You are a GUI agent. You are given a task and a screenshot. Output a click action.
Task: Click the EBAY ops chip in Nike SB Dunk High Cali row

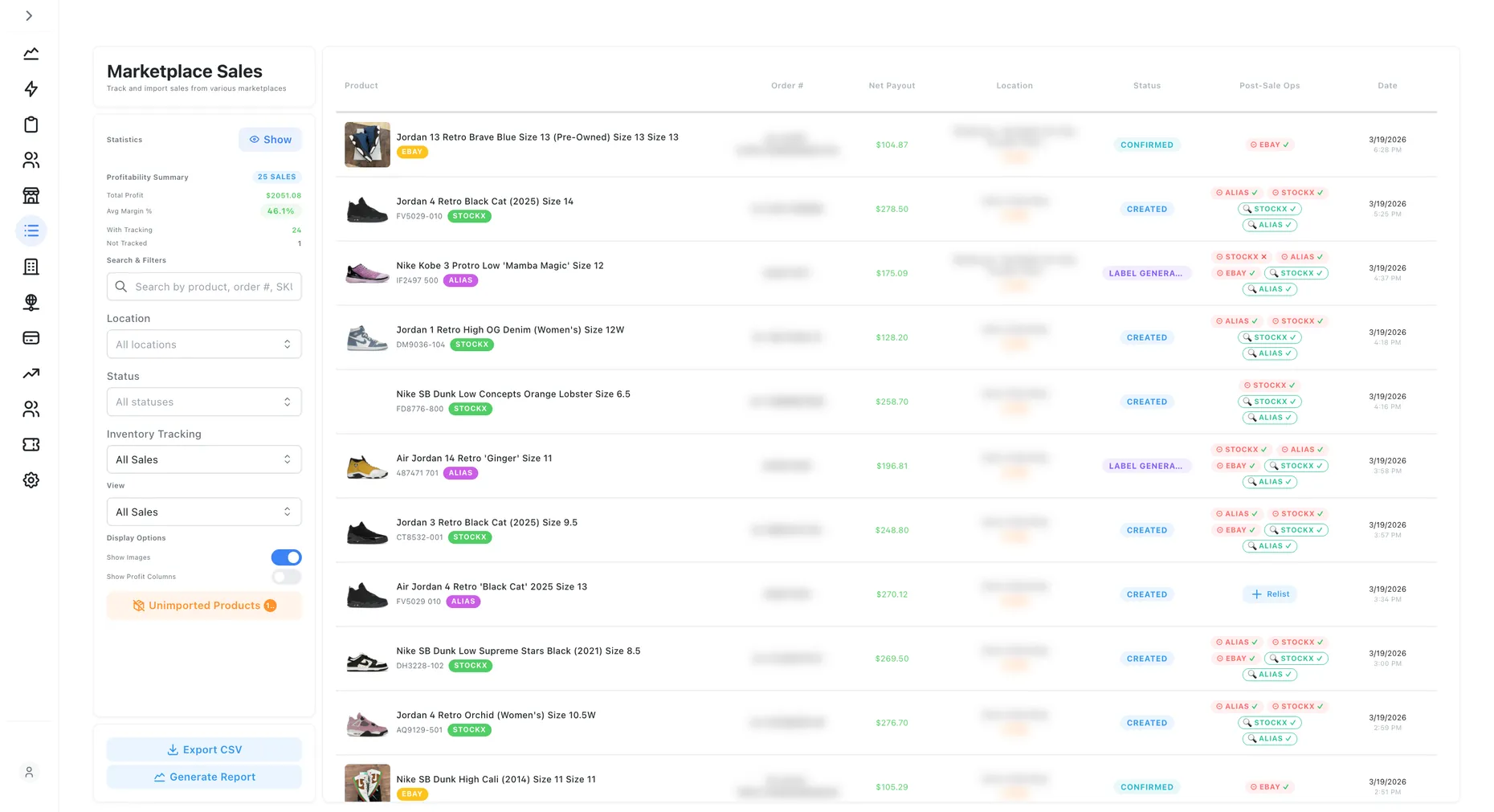pyautogui.click(x=1270, y=787)
